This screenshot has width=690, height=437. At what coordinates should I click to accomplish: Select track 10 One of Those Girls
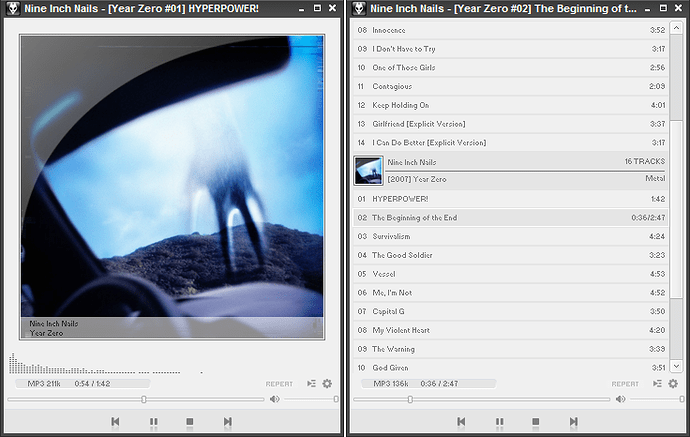pyautogui.click(x=511, y=68)
